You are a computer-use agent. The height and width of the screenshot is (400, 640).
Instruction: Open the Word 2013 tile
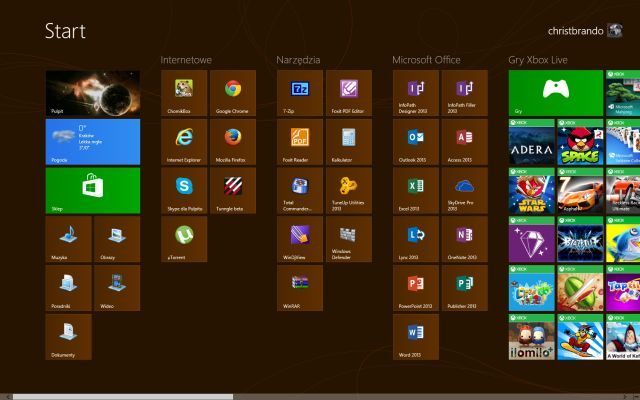(416, 336)
